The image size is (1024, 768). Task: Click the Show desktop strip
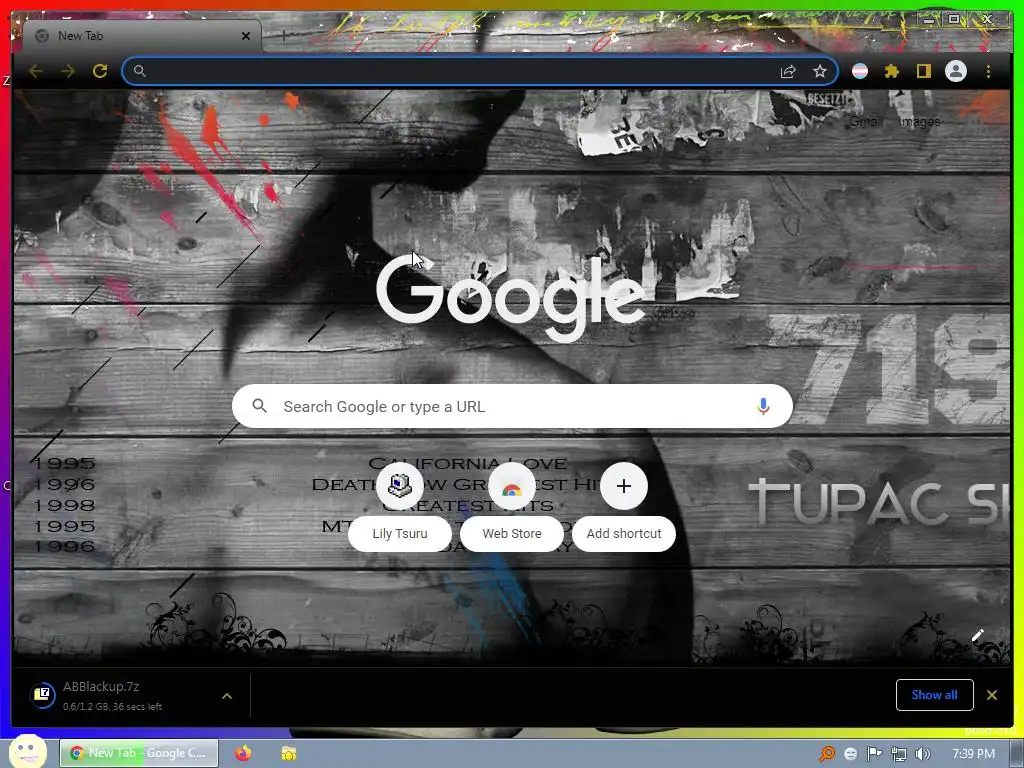click(1017, 754)
